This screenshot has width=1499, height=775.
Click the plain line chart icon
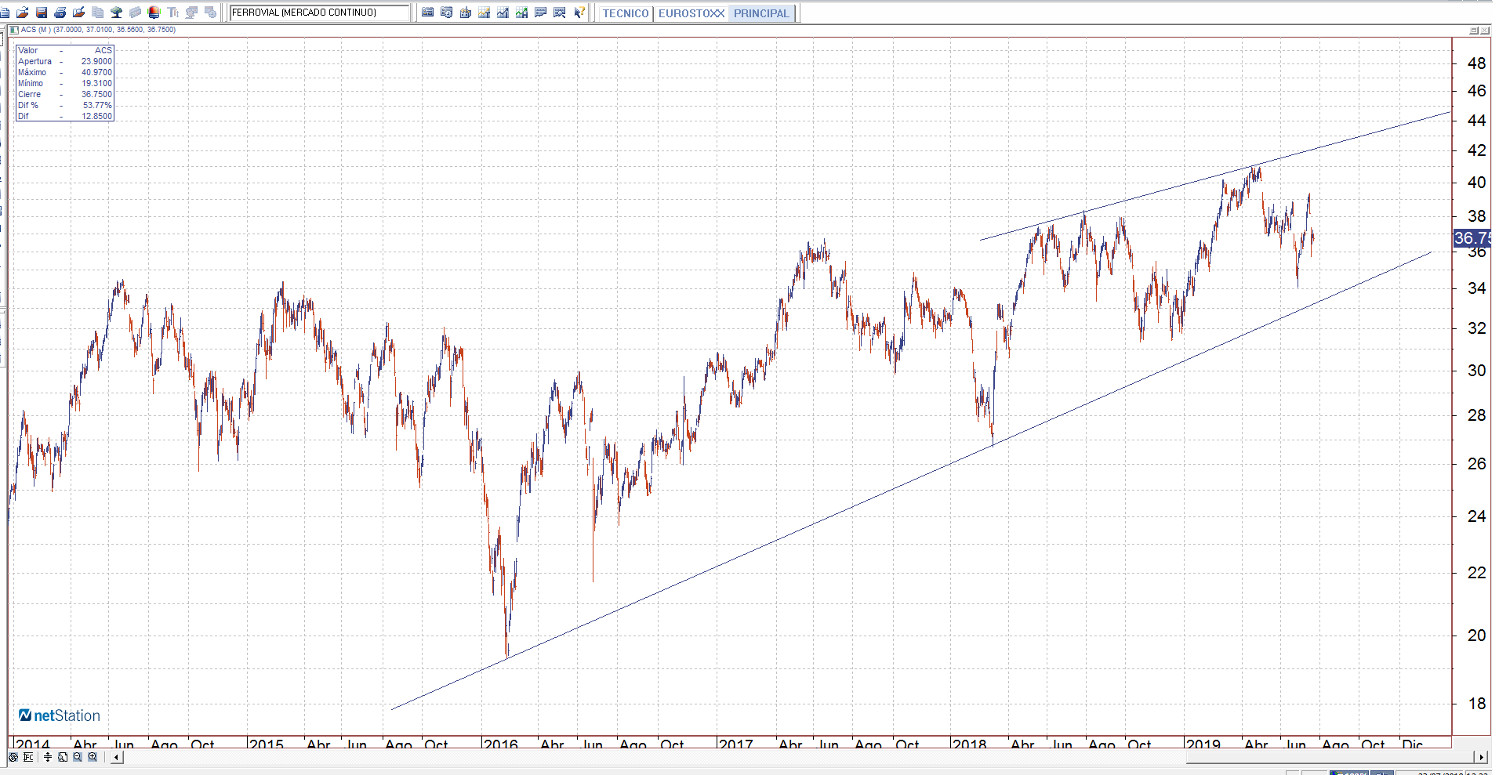[x=502, y=13]
